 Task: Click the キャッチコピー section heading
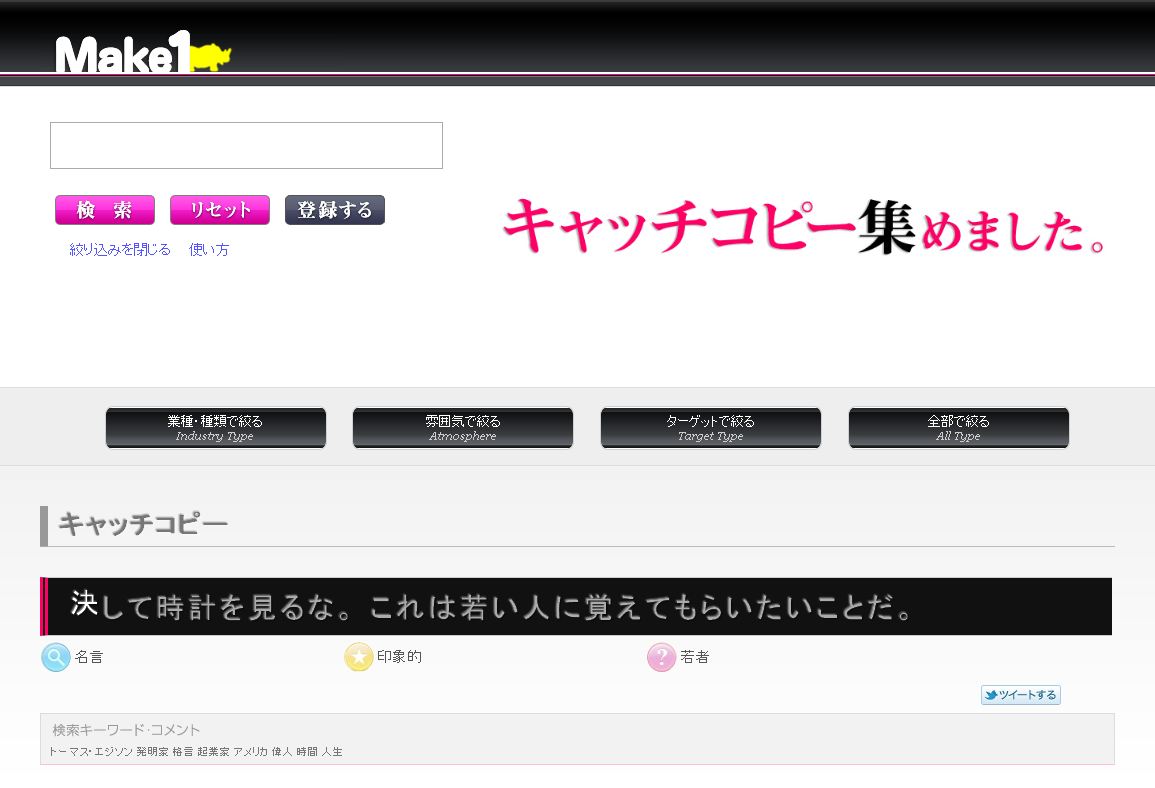pos(143,524)
